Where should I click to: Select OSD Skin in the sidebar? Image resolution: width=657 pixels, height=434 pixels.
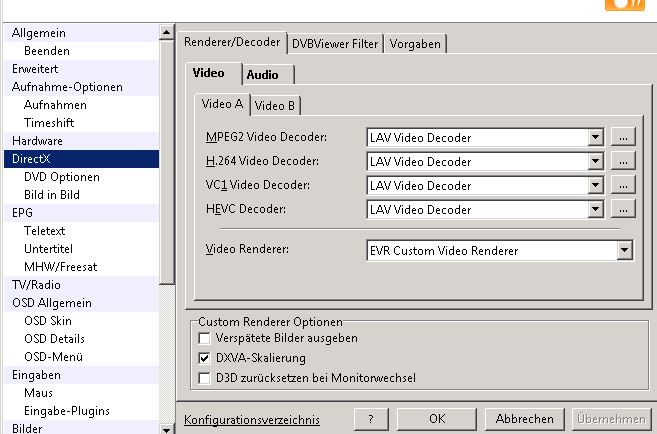[x=48, y=321]
